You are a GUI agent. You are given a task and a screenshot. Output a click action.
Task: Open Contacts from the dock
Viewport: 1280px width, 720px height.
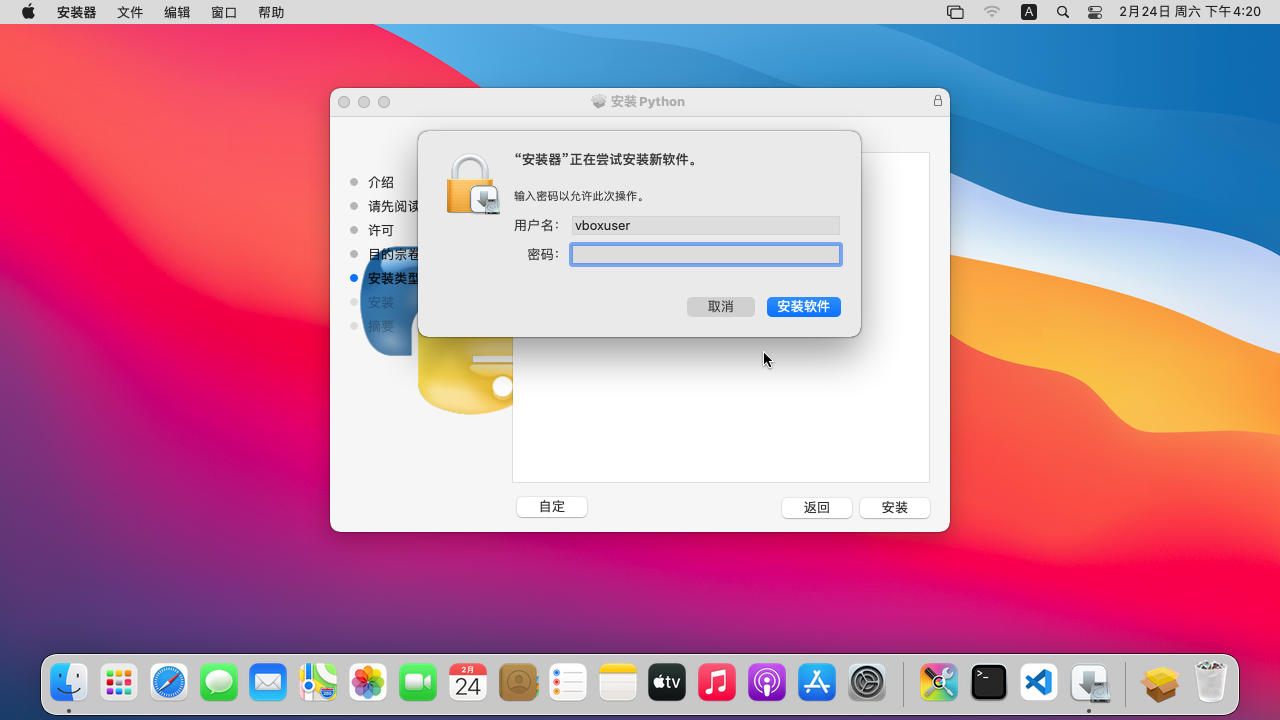coord(518,683)
